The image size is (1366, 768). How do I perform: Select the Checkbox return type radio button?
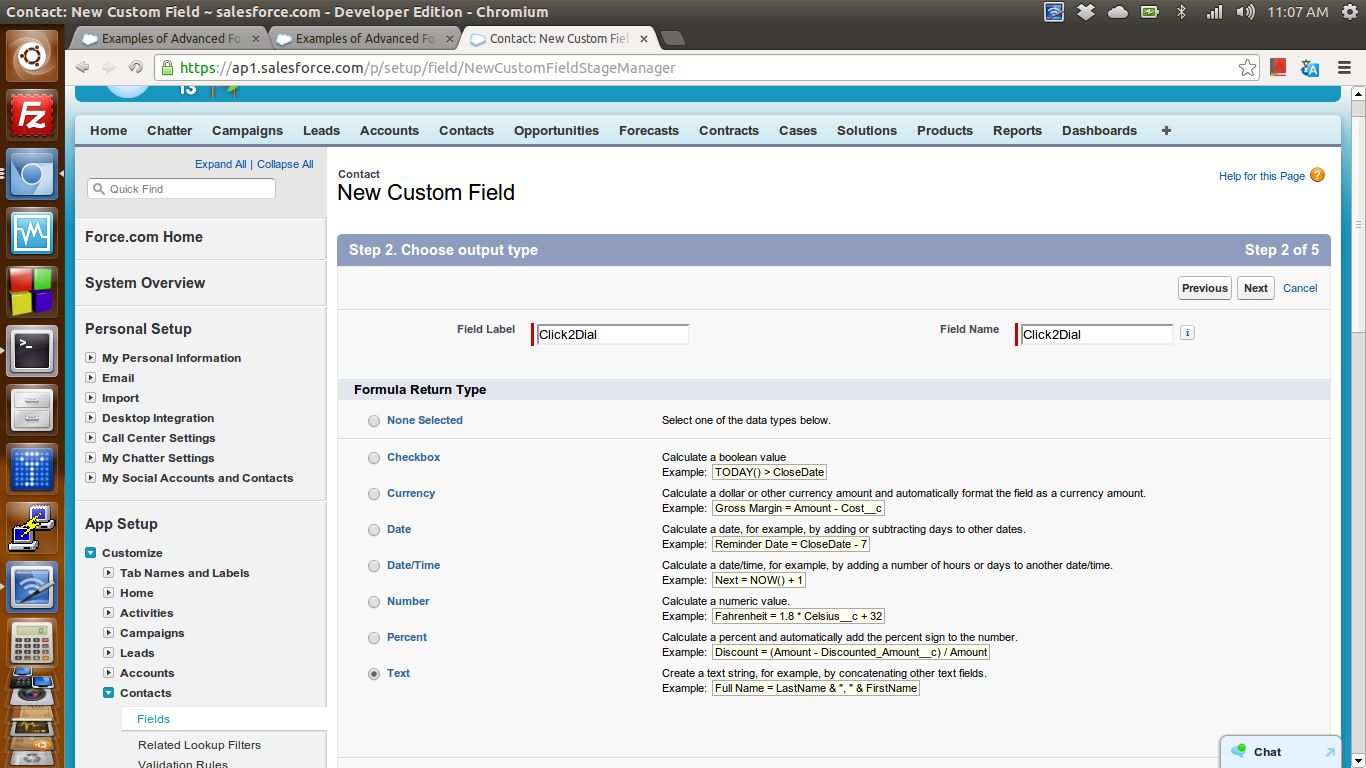click(374, 458)
